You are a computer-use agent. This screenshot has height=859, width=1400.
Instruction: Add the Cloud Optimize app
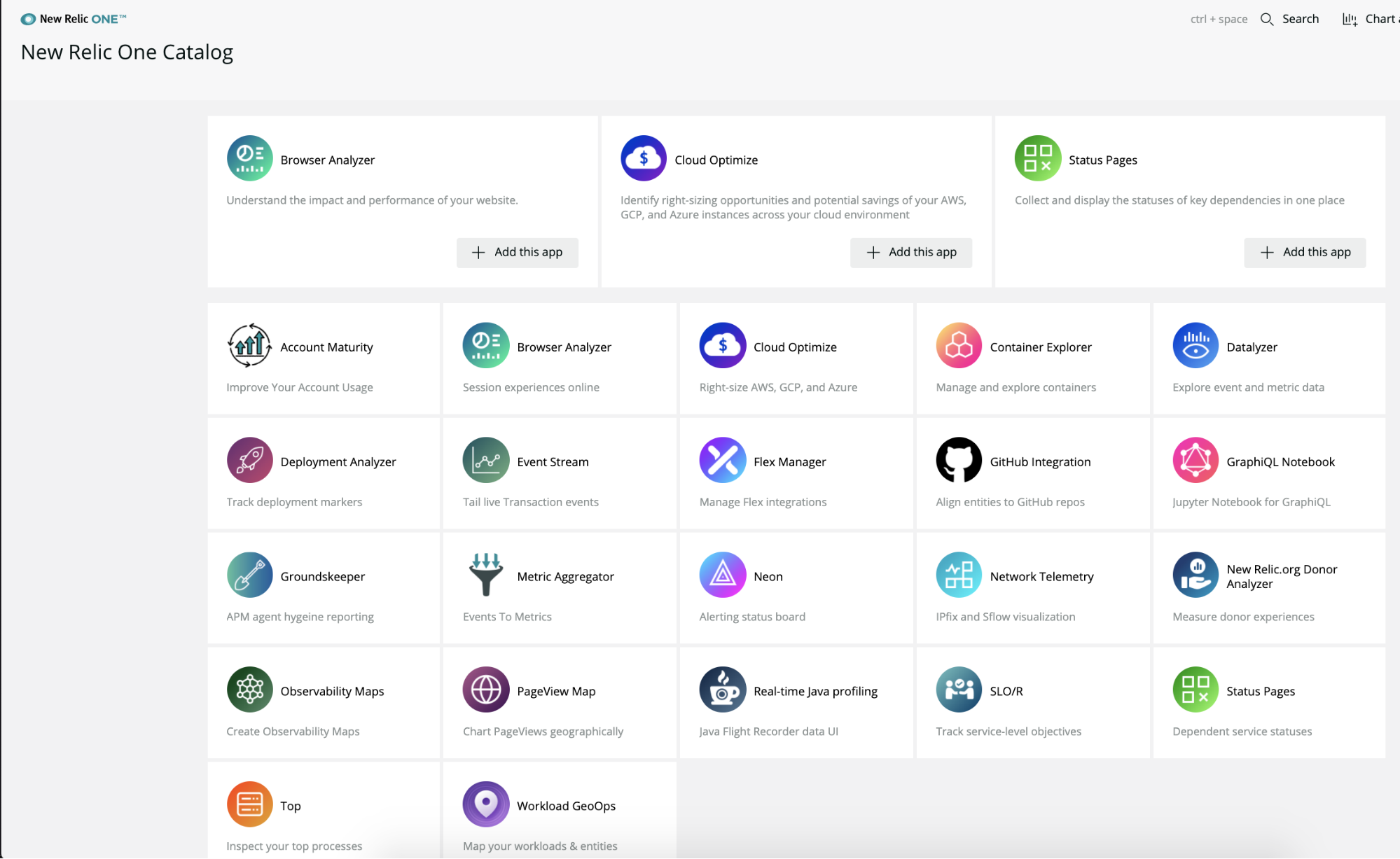click(x=911, y=252)
